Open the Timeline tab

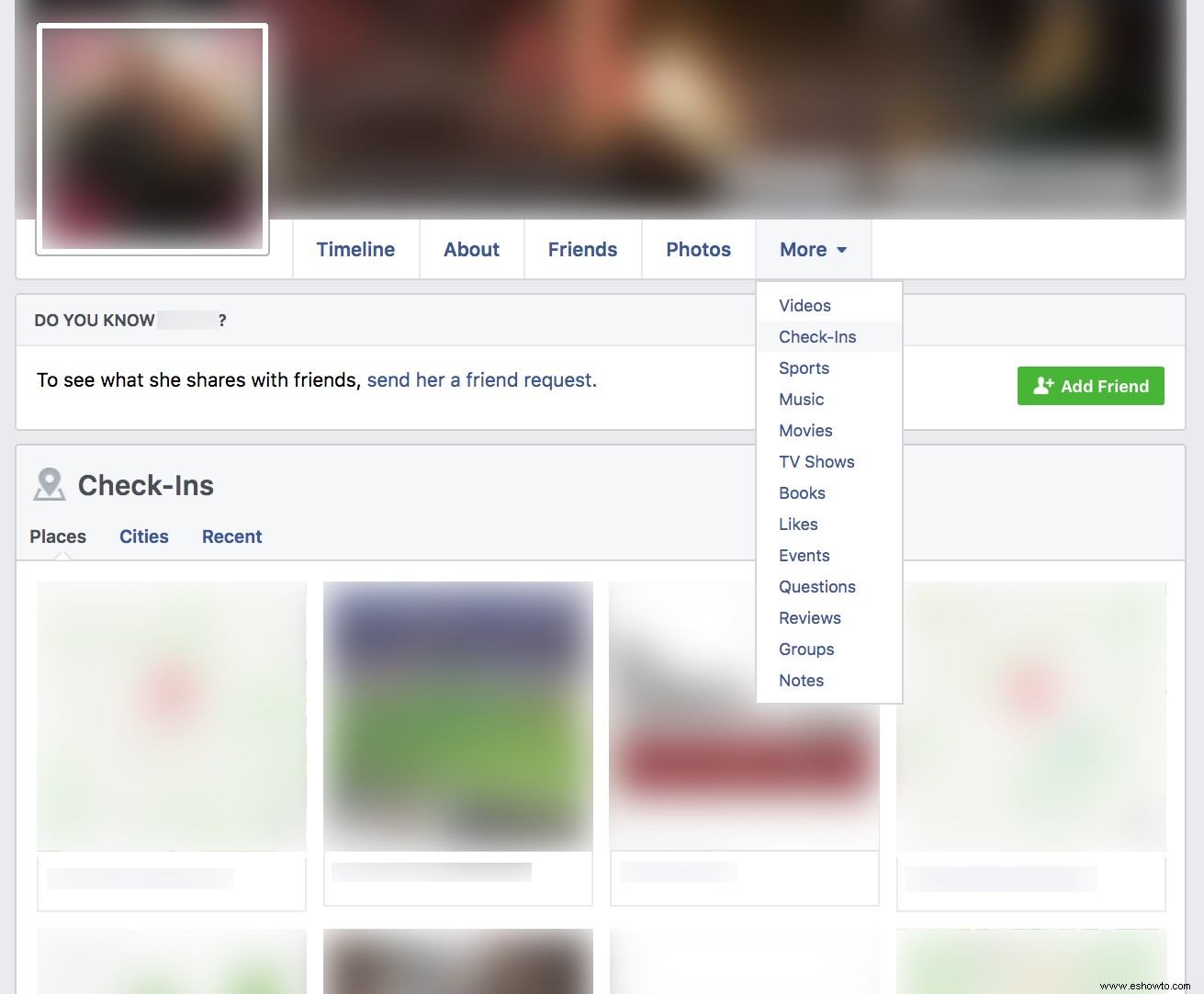point(355,249)
